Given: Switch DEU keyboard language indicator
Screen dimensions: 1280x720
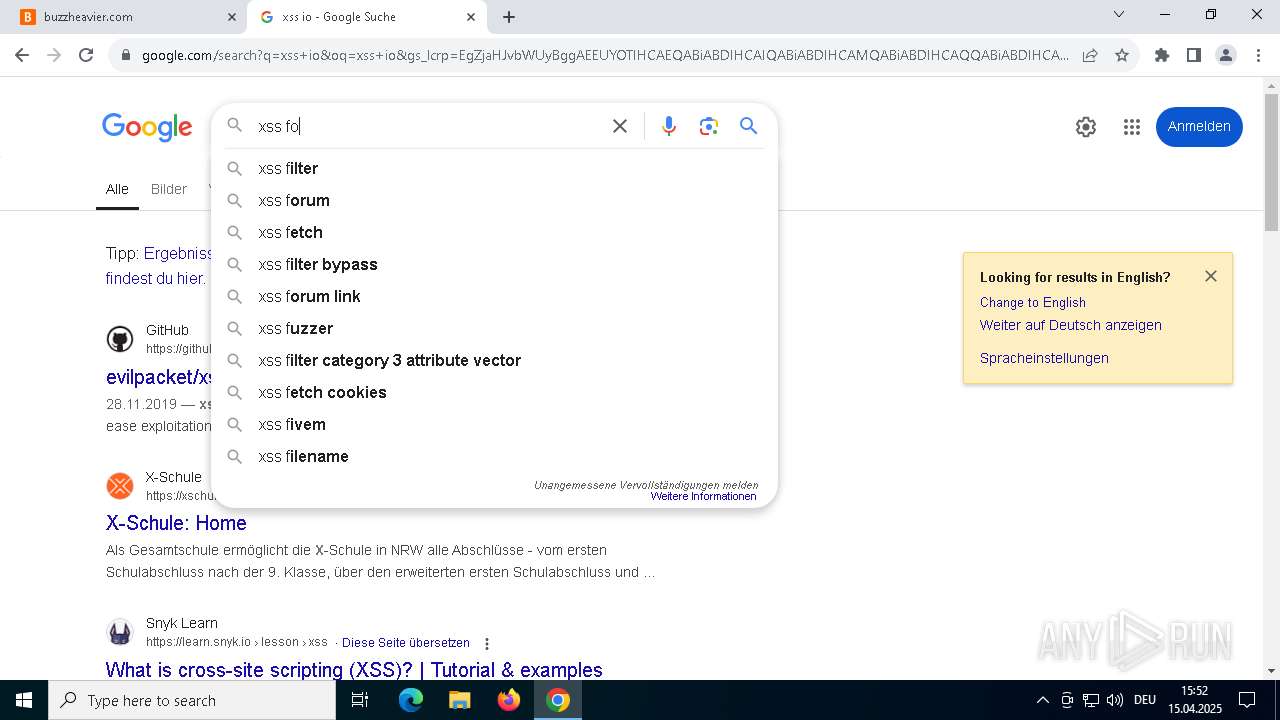Looking at the screenshot, I should tap(1145, 700).
